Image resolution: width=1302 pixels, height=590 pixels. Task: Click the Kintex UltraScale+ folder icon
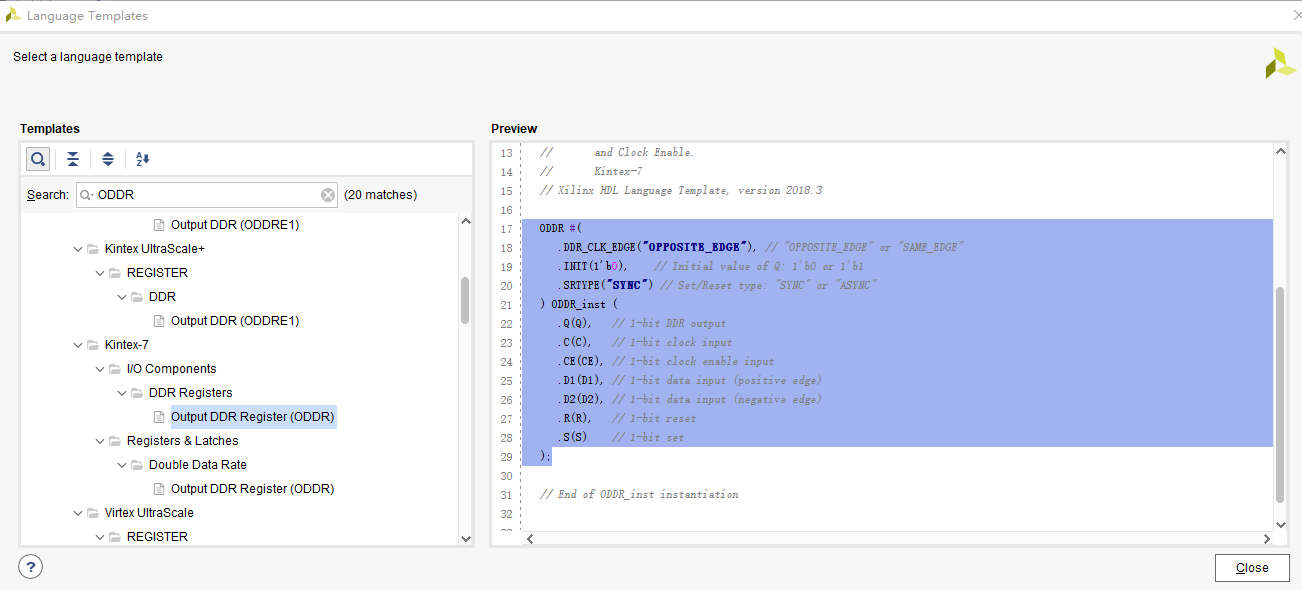tap(93, 249)
